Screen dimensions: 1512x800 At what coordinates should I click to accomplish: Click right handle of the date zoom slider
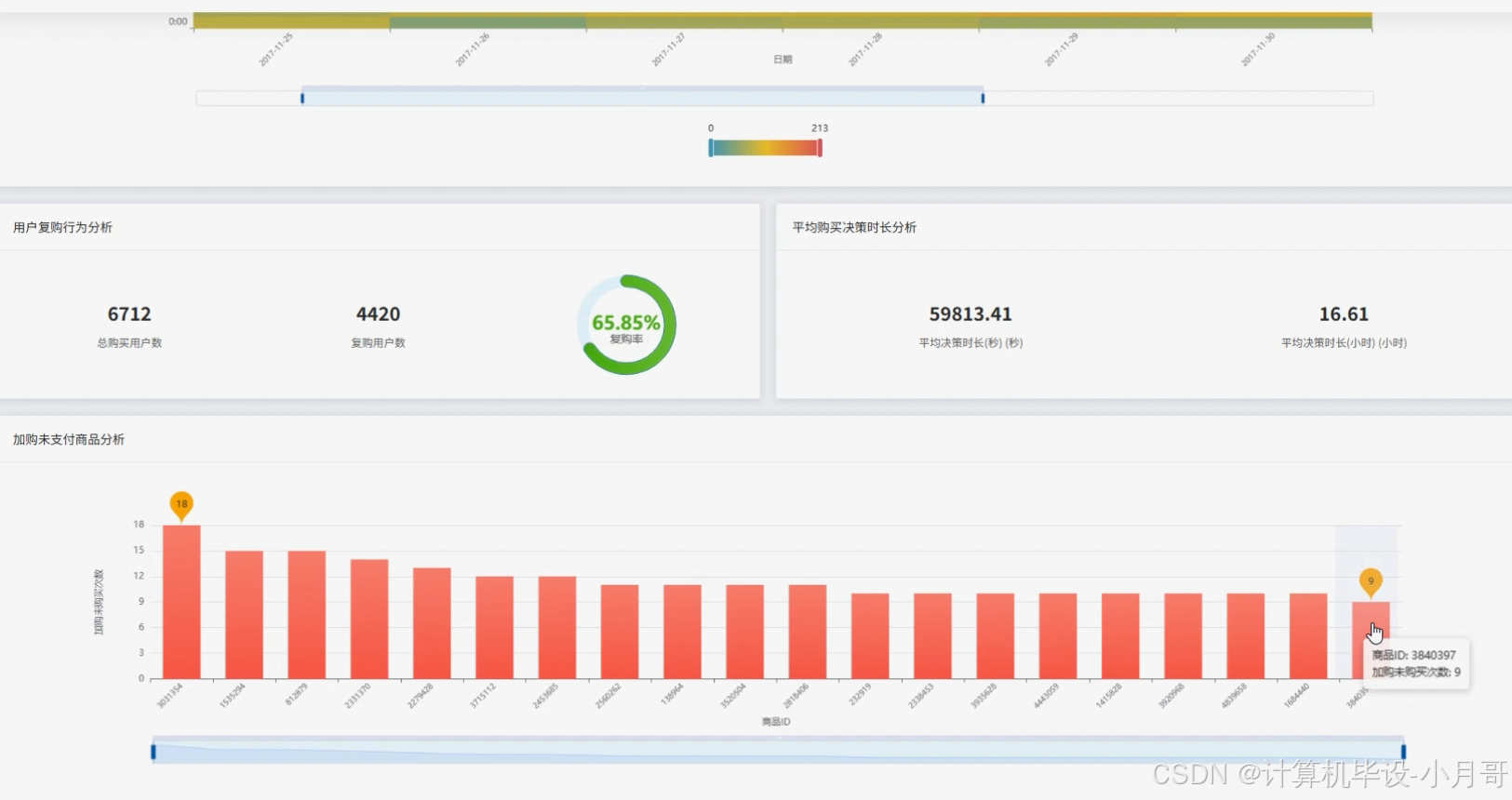point(983,98)
